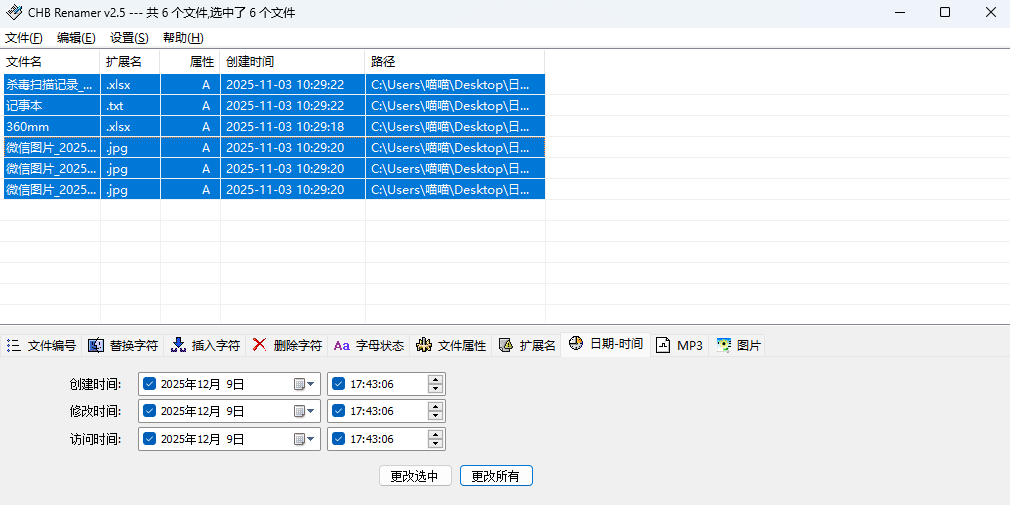Viewport: 1010px width, 505px height.
Task: Select the 记事本 .txt file row
Action: coord(50,106)
